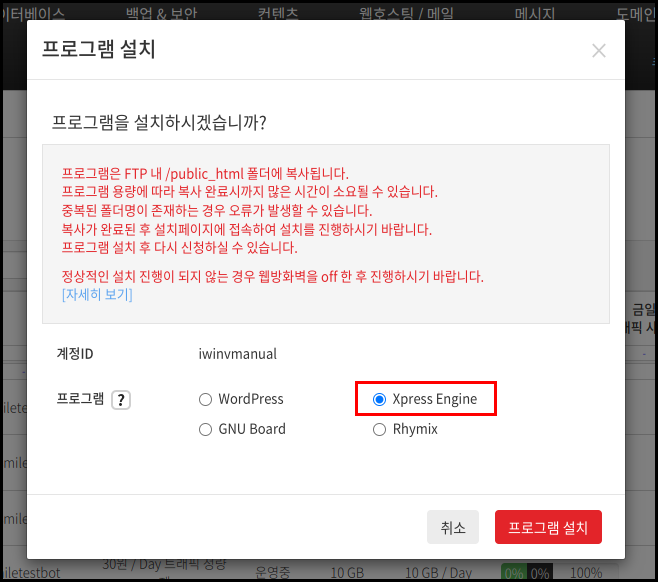This screenshot has height=582, width=658.
Task: Select the WordPress radio button
Action: [205, 399]
